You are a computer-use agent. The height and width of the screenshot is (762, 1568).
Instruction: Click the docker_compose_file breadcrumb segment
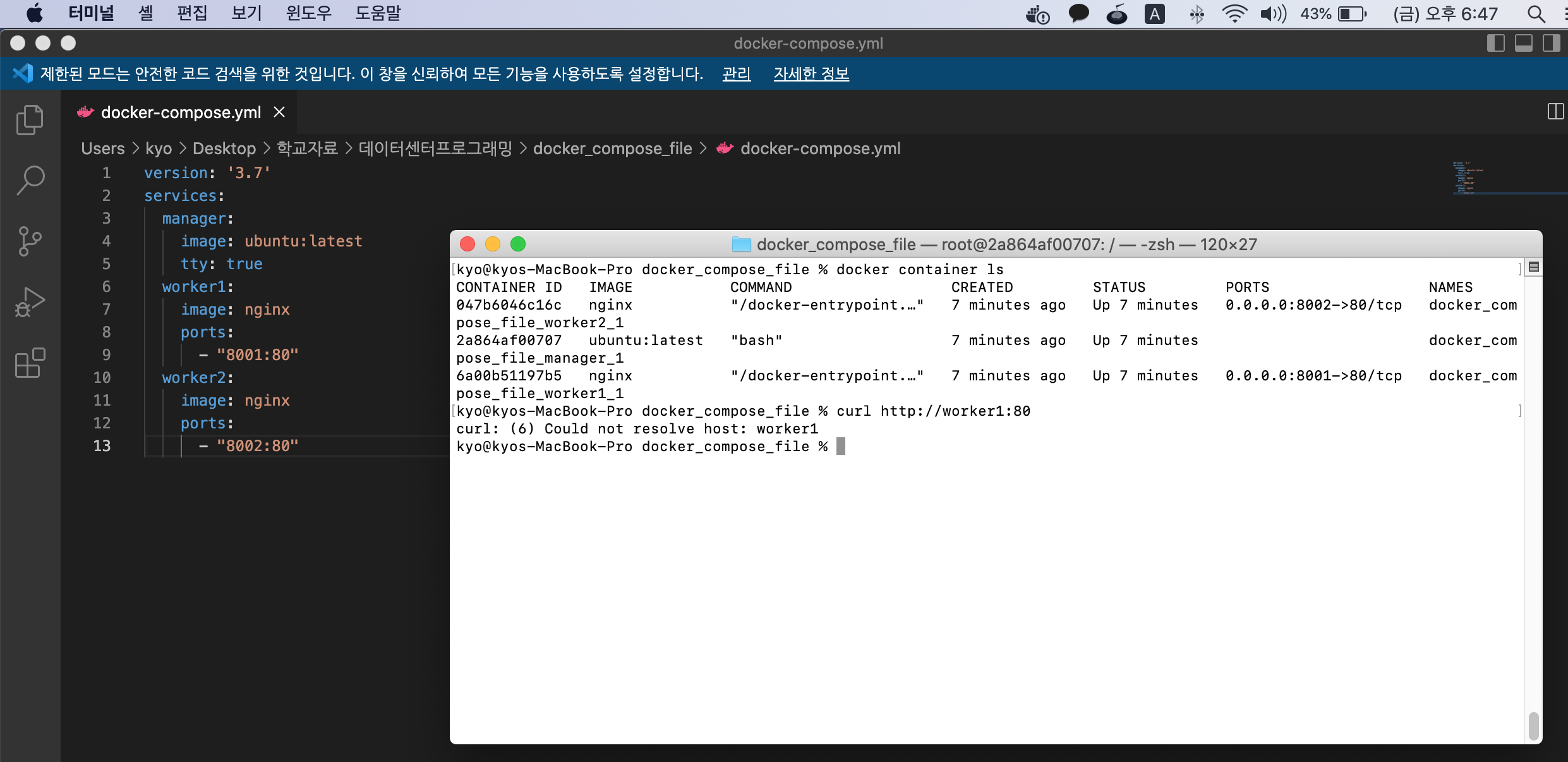point(613,148)
